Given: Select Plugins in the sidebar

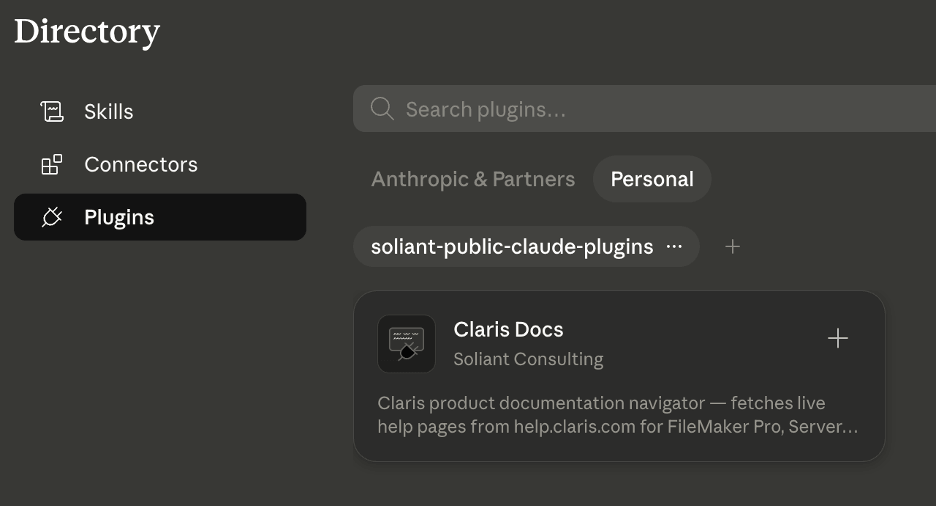Looking at the screenshot, I should pos(160,217).
